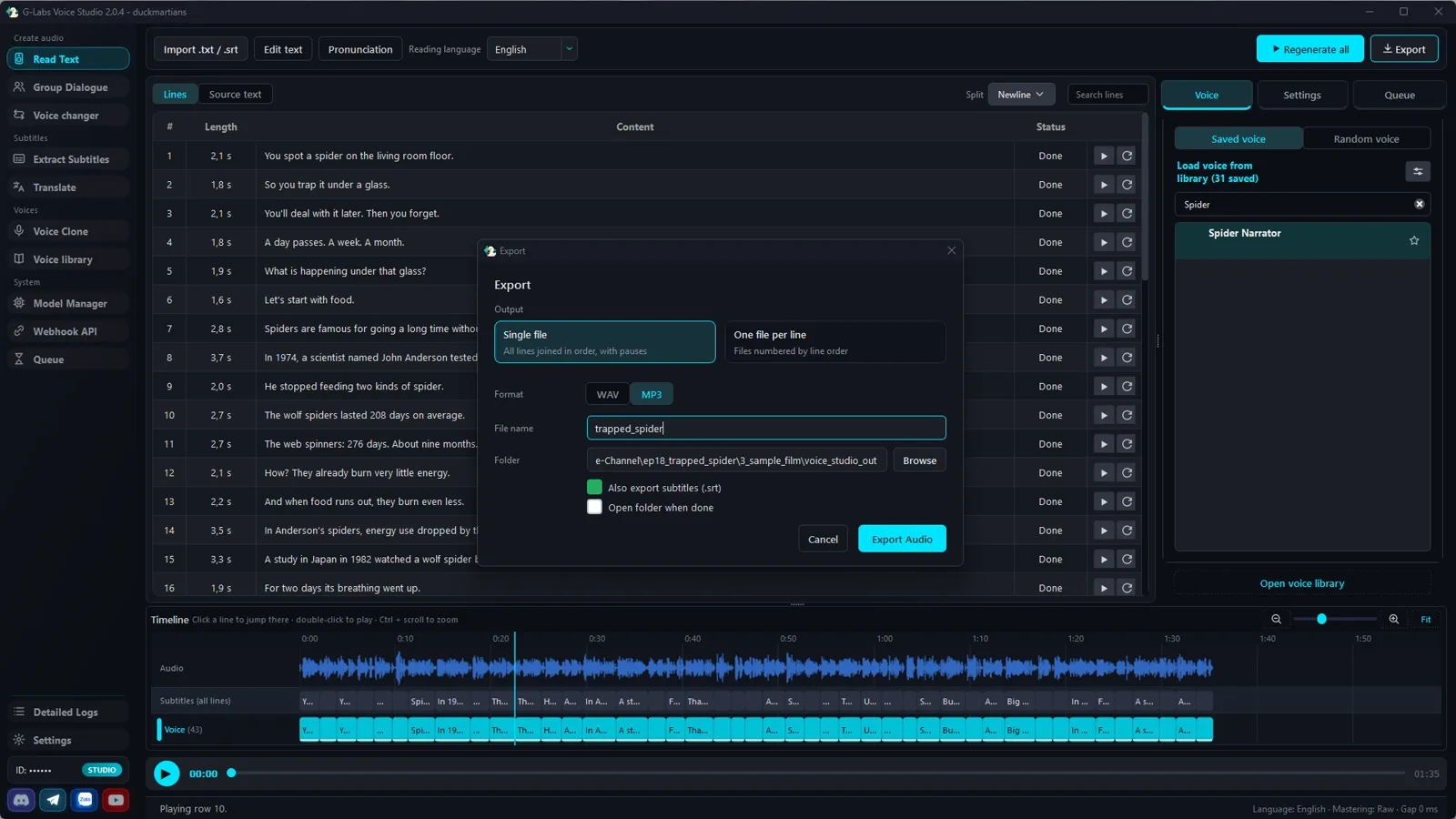Open Voice Clone in sidebar
Viewport: 1456px width, 819px height.
[x=68, y=231]
